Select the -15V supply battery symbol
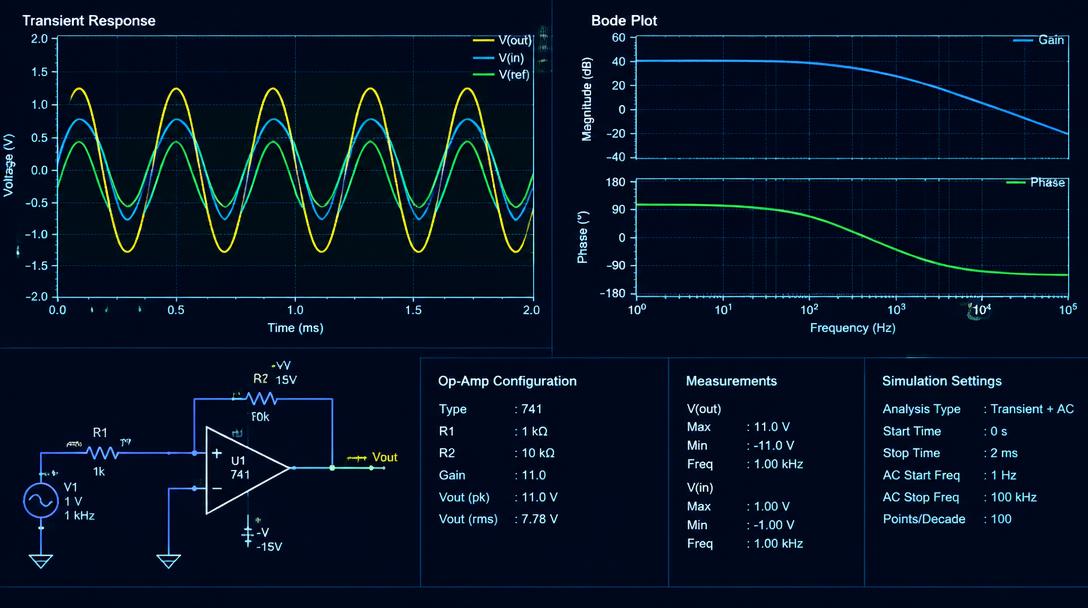 point(248,534)
